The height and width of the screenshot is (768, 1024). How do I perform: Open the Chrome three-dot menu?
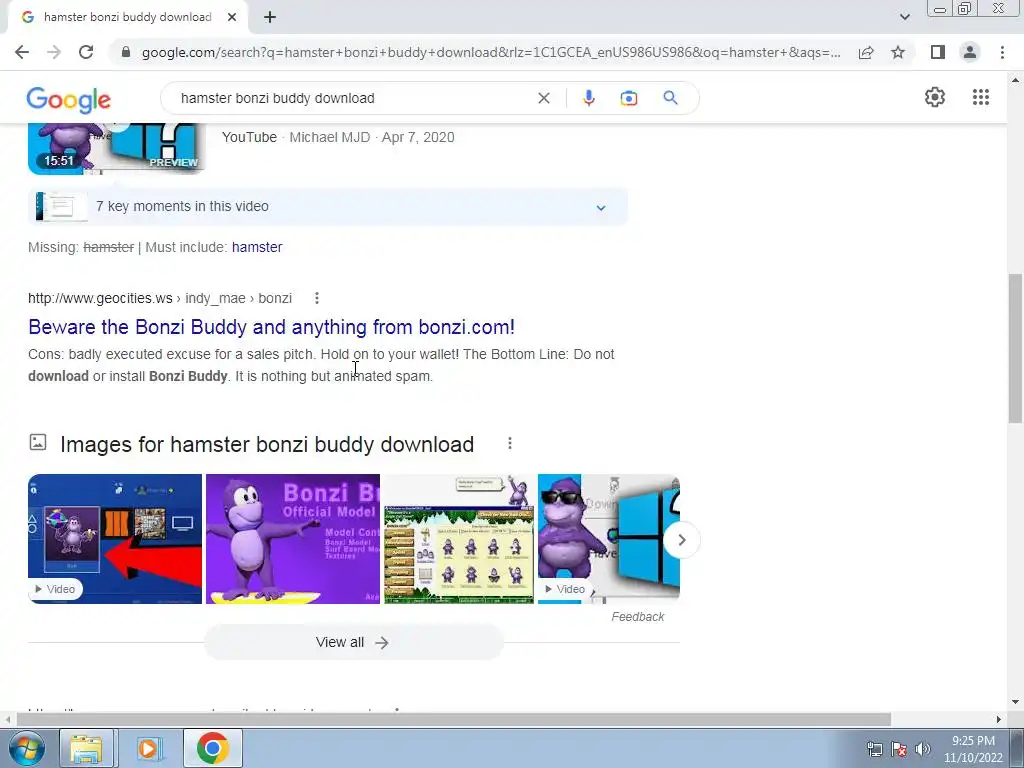click(1002, 52)
